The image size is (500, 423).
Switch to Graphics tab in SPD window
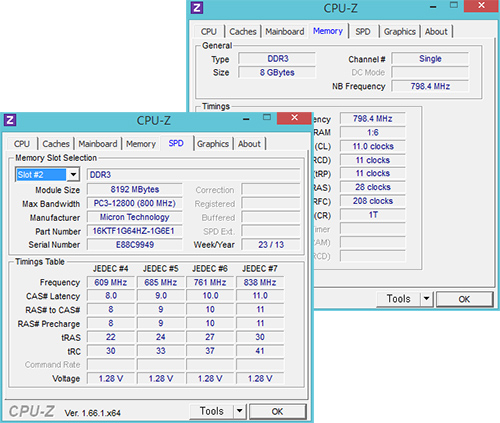(x=213, y=144)
